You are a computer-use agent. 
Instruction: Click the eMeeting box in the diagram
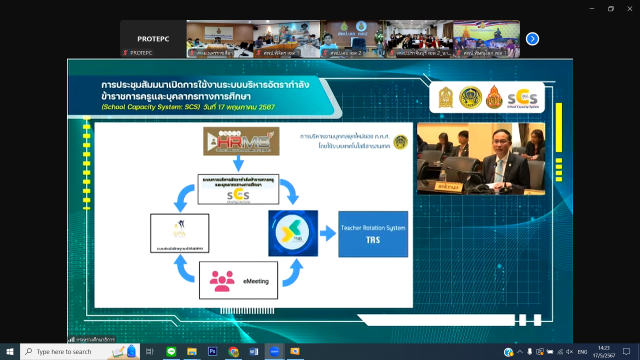pyautogui.click(x=238, y=280)
